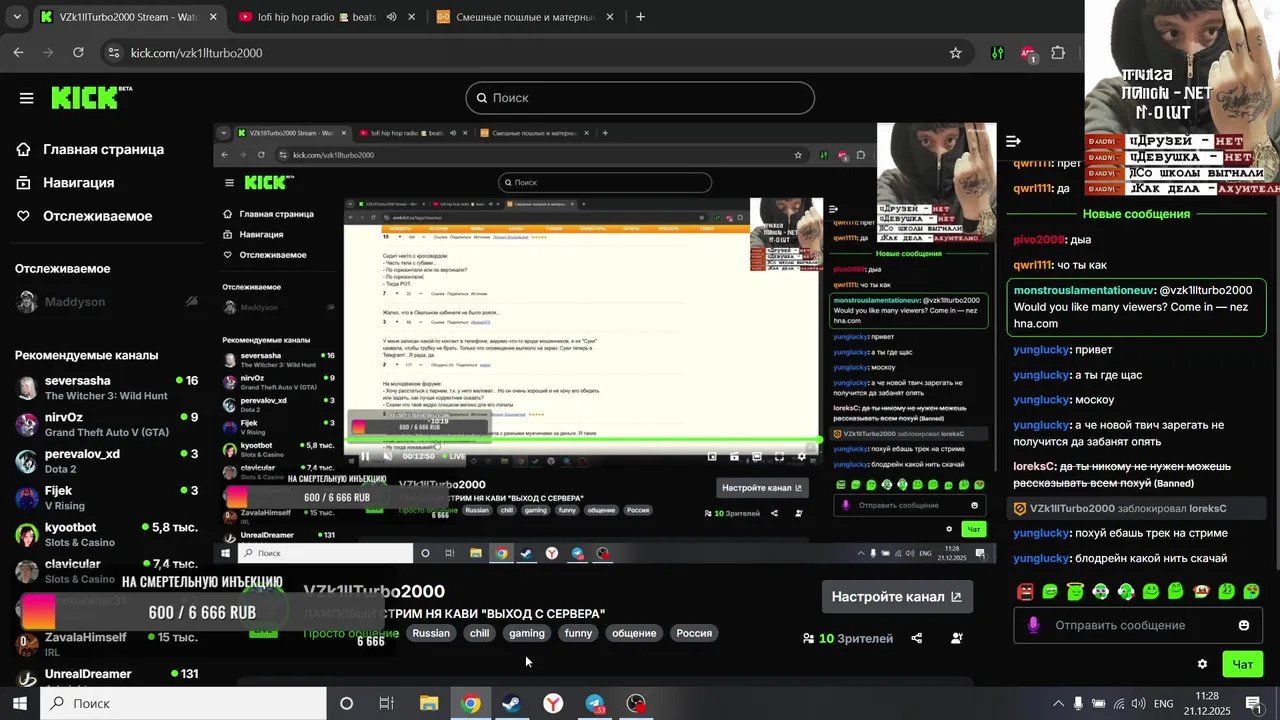The image size is (1280, 720).
Task: Open the Kick hamburger sidebar menu
Action: pos(27,98)
